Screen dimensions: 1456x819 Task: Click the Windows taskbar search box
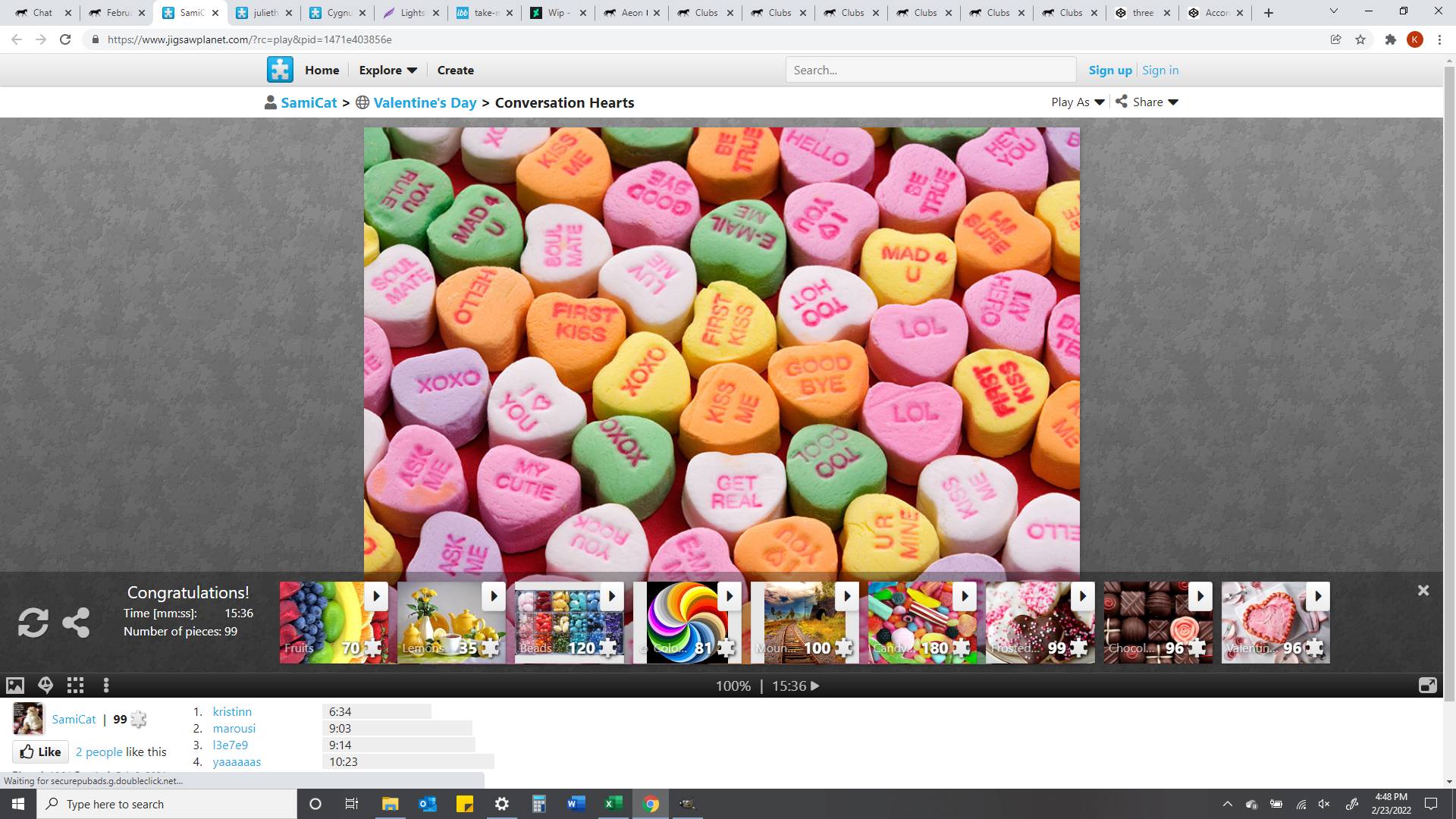(x=167, y=804)
